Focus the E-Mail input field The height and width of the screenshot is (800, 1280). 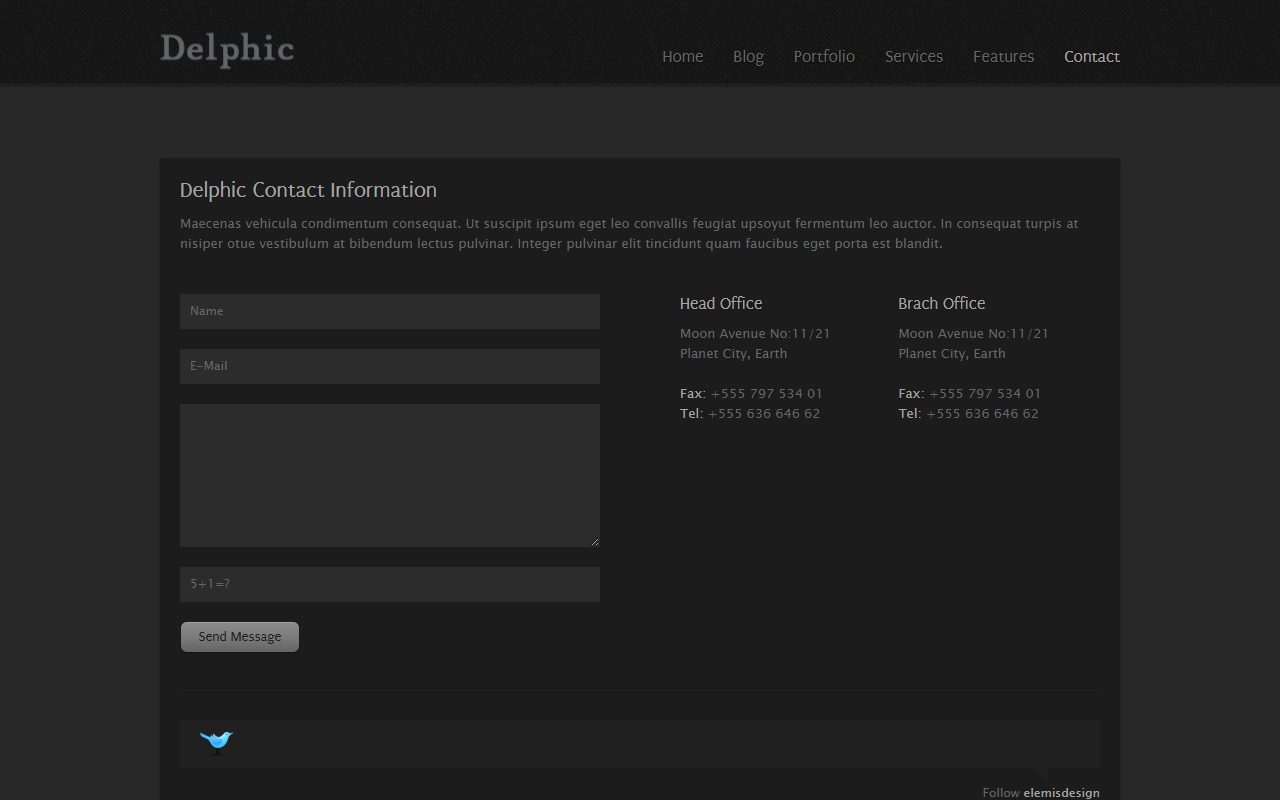(x=390, y=366)
